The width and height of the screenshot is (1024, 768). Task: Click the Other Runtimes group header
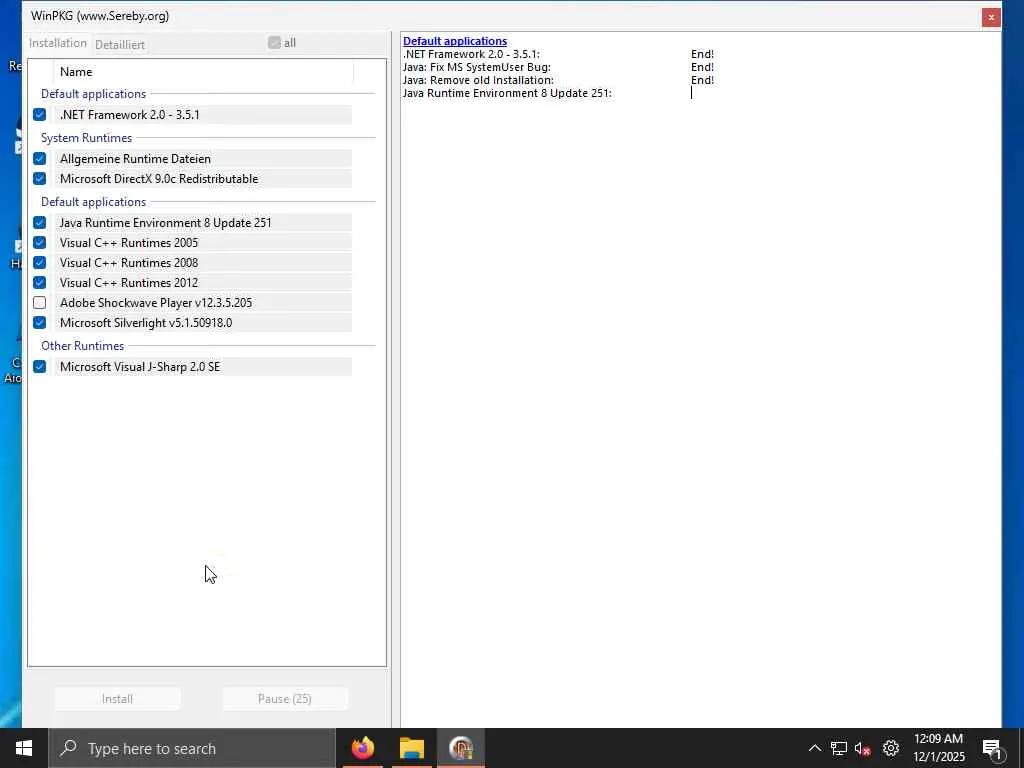click(x=82, y=345)
